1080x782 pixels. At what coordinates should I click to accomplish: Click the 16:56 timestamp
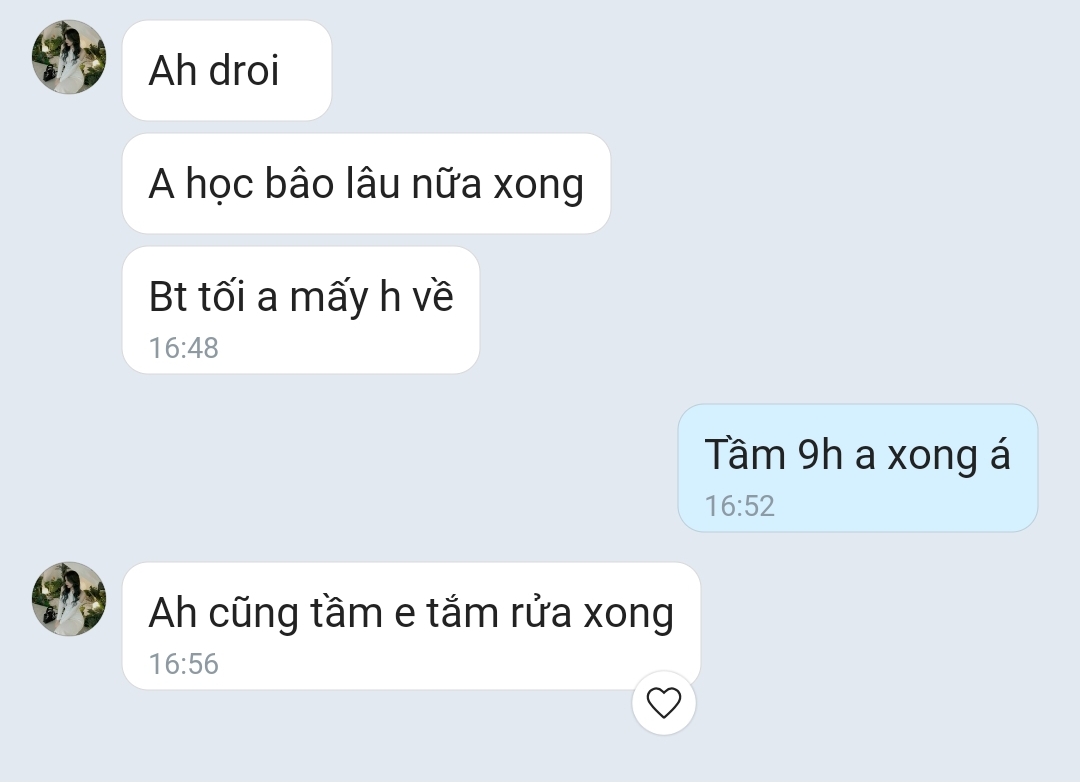(x=184, y=663)
